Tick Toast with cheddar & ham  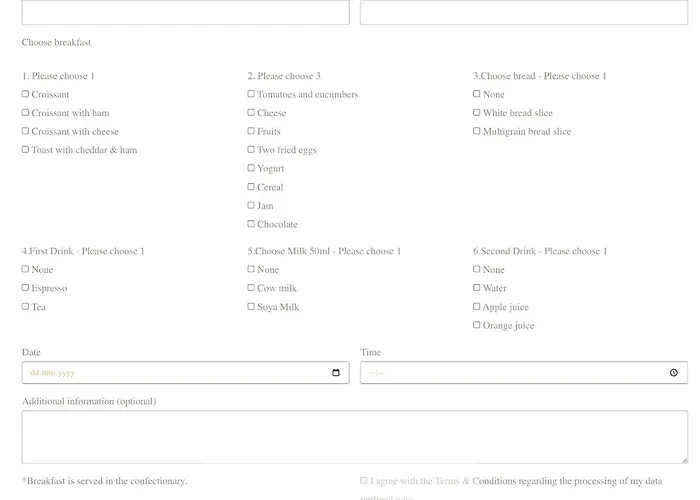point(26,150)
